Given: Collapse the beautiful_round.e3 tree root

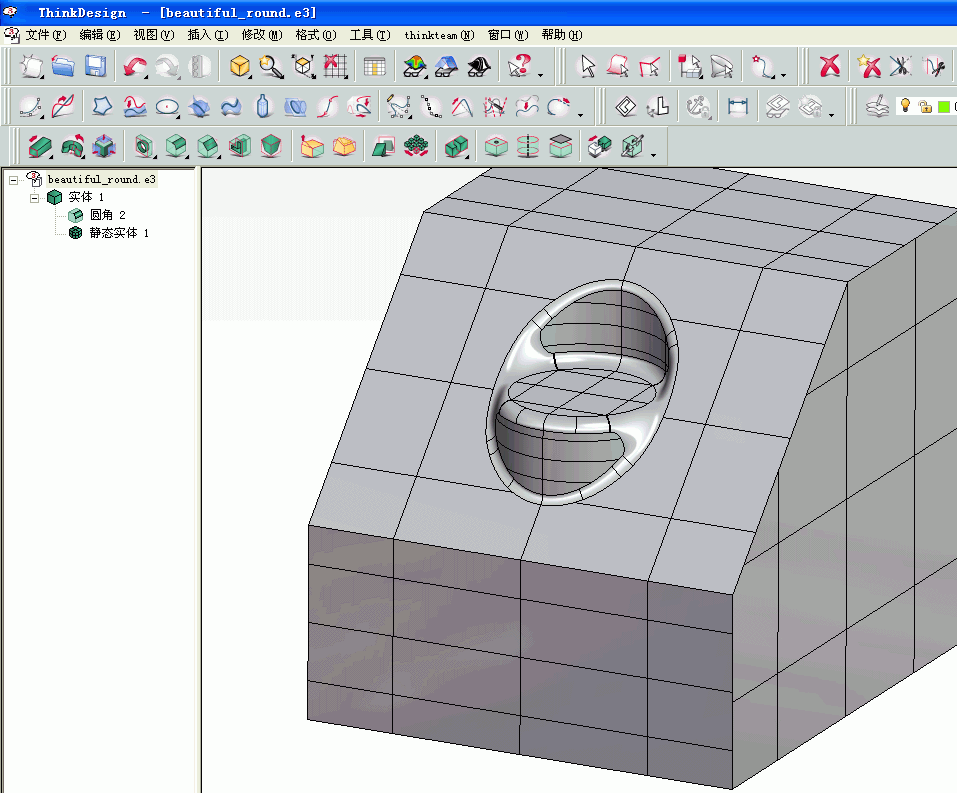Looking at the screenshot, I should tap(13, 180).
